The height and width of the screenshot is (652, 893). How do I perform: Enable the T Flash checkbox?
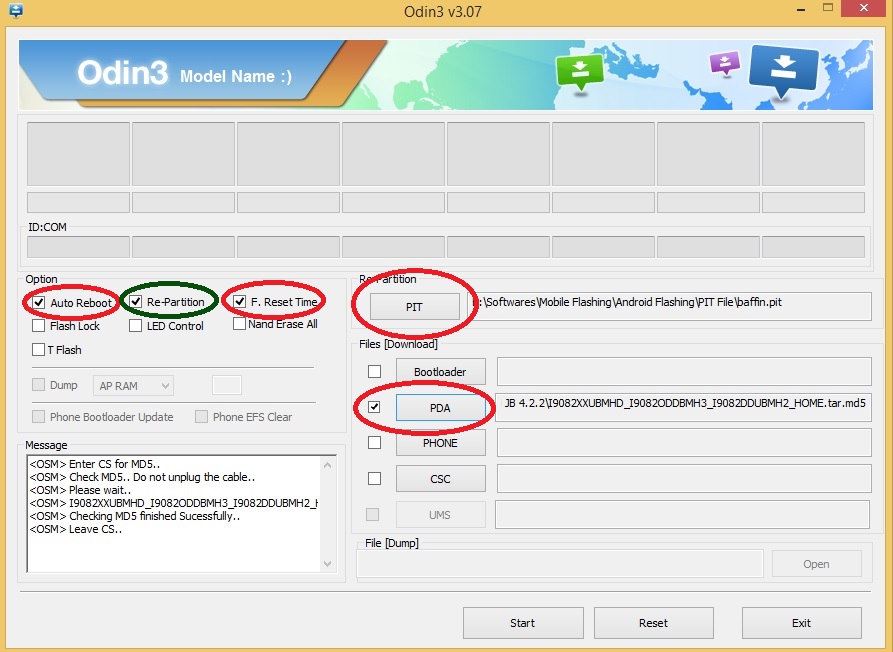(x=39, y=350)
